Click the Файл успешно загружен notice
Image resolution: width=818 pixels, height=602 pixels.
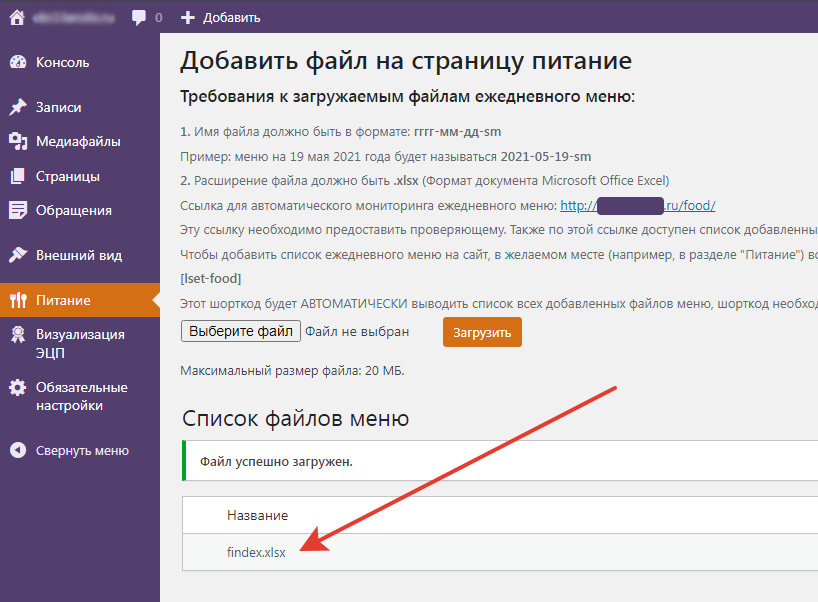coord(500,461)
